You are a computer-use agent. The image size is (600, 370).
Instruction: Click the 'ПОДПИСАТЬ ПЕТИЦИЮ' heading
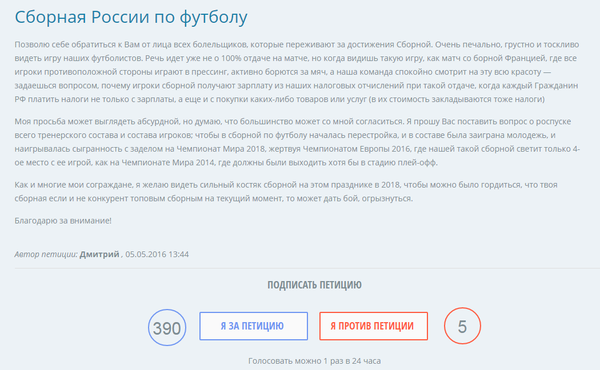[314, 285]
